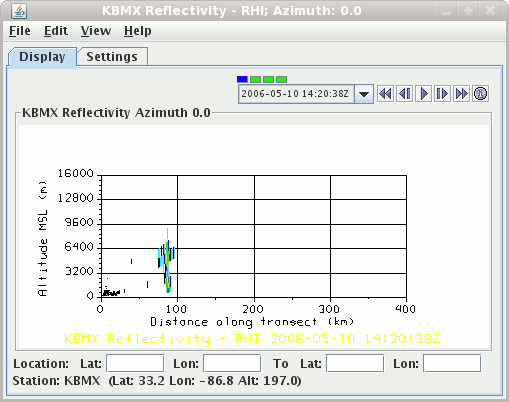Focus the Location Lat input field

(135, 363)
